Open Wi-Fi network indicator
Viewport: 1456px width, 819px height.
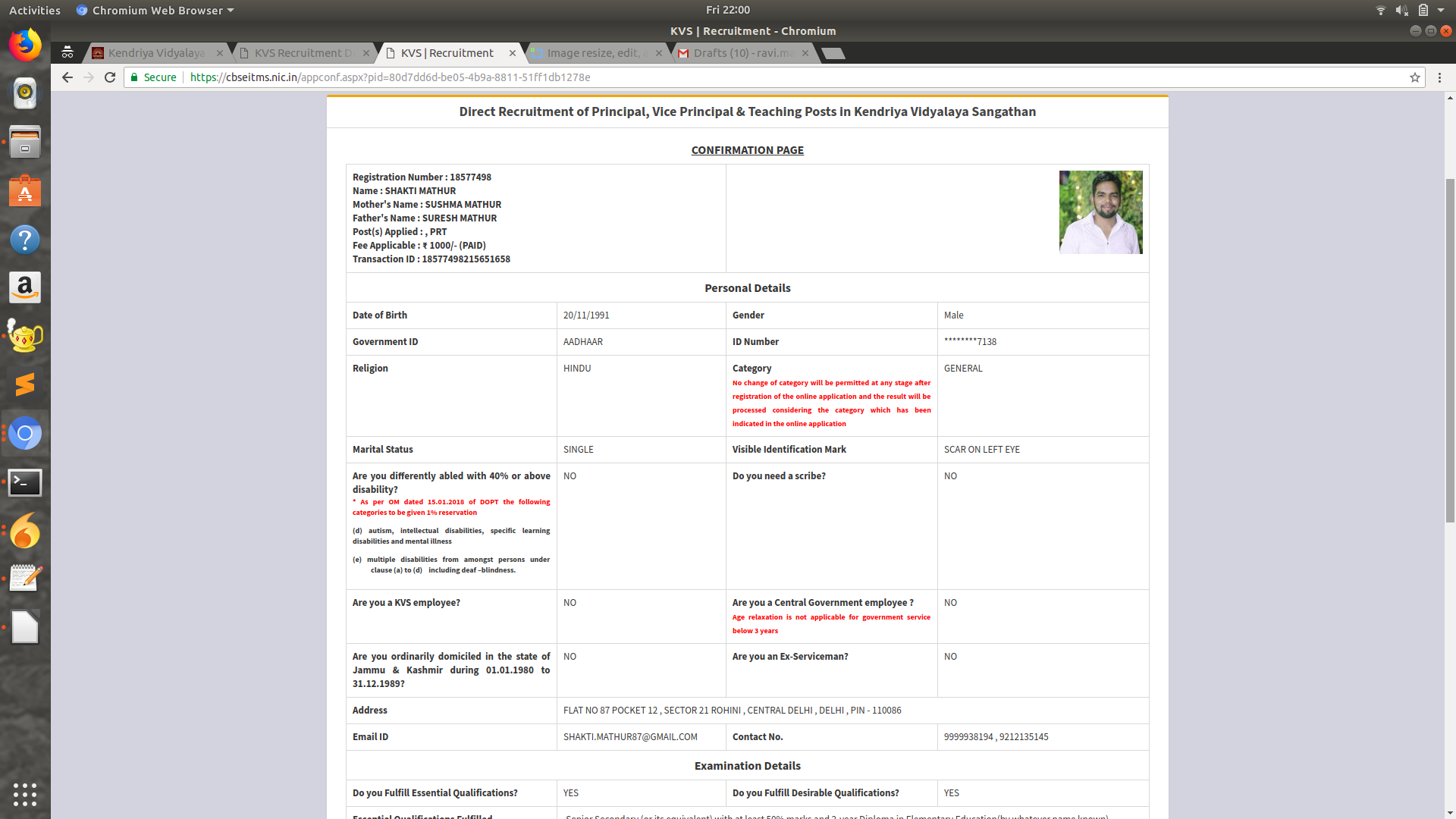coord(1380,10)
